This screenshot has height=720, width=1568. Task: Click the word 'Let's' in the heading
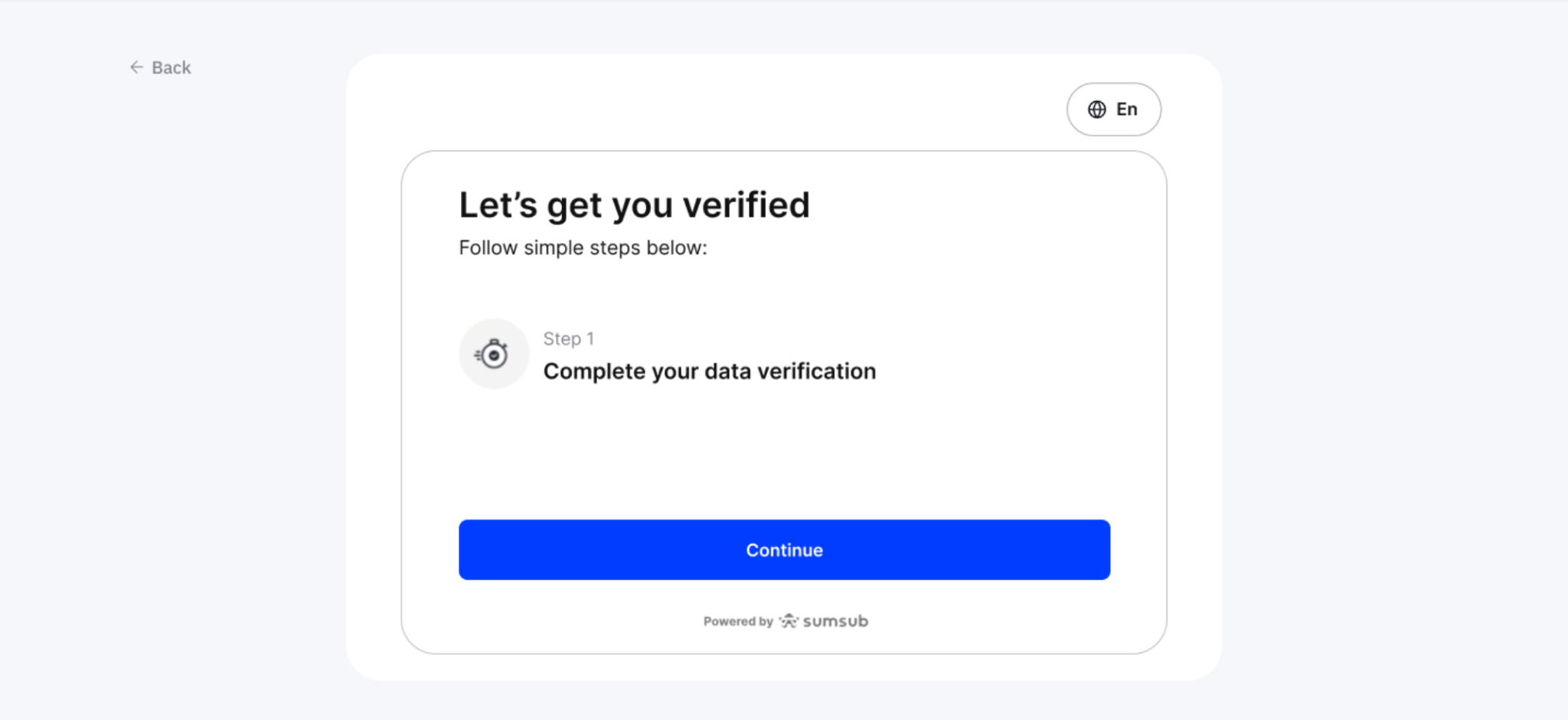click(498, 205)
